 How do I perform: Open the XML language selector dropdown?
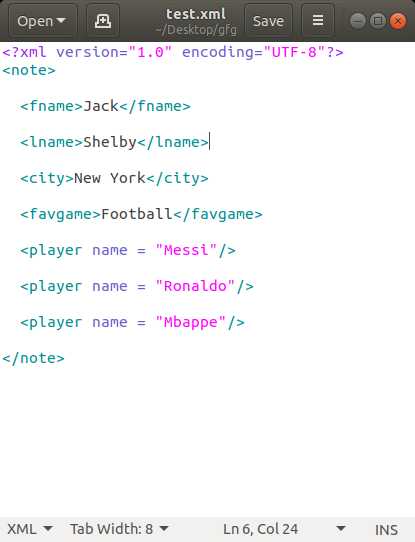tap(30, 529)
